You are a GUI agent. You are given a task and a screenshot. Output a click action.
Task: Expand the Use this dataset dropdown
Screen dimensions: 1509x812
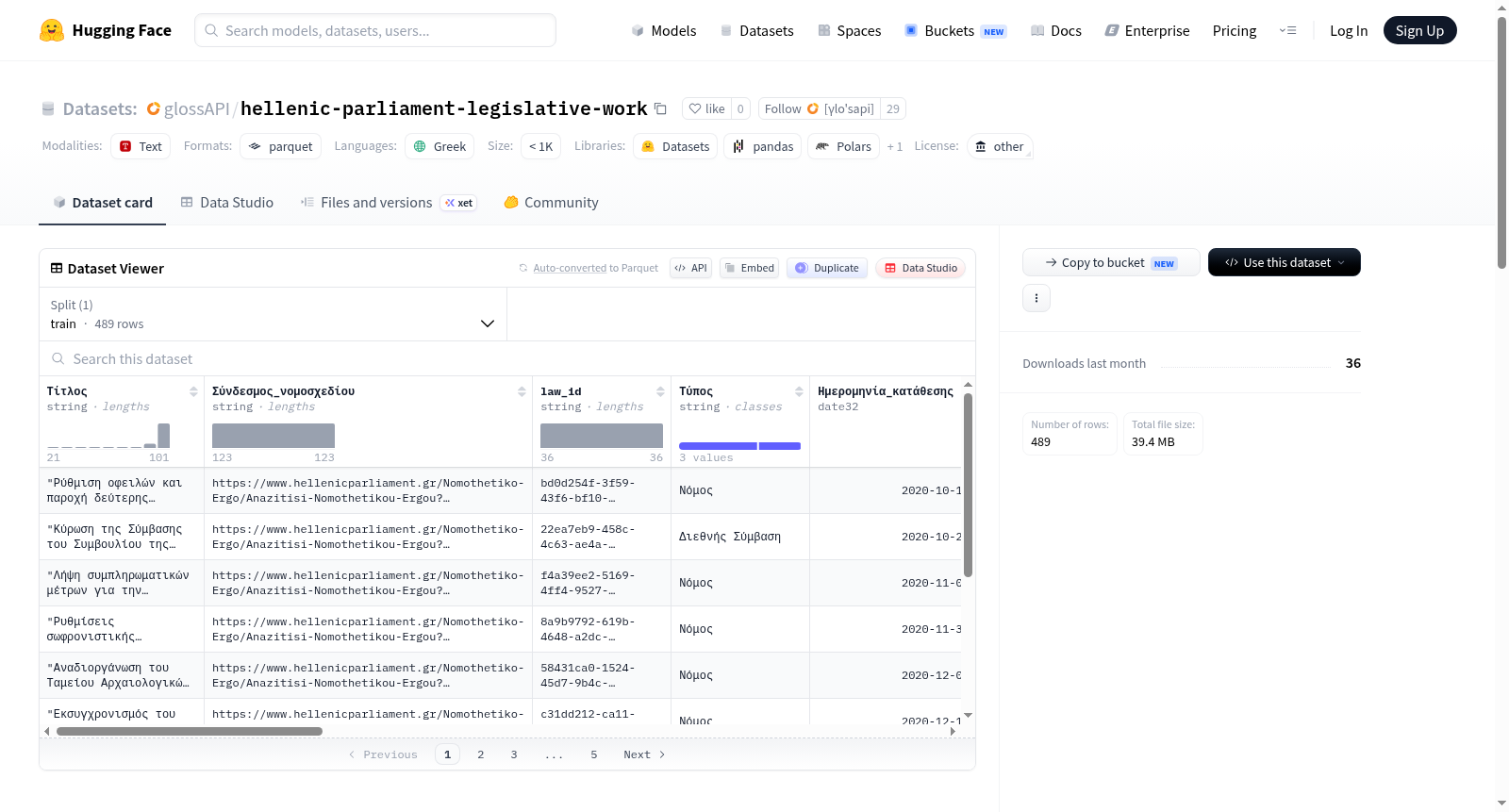click(1285, 262)
